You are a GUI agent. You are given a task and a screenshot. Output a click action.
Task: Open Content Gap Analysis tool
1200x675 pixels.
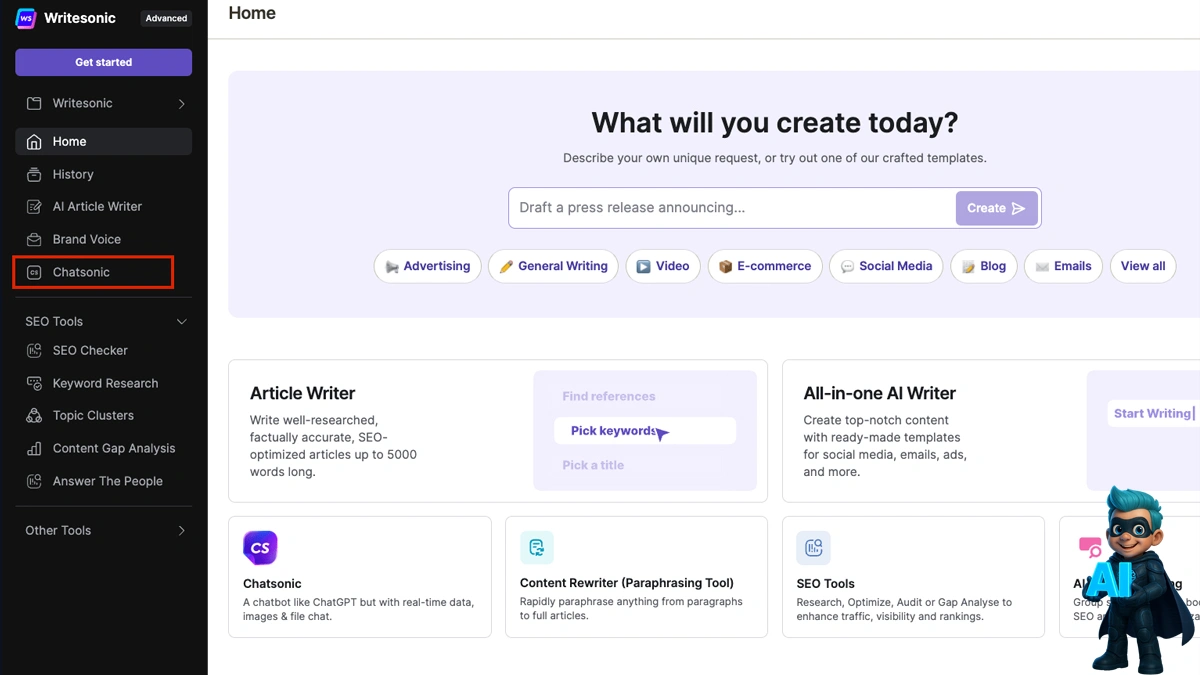click(104, 449)
